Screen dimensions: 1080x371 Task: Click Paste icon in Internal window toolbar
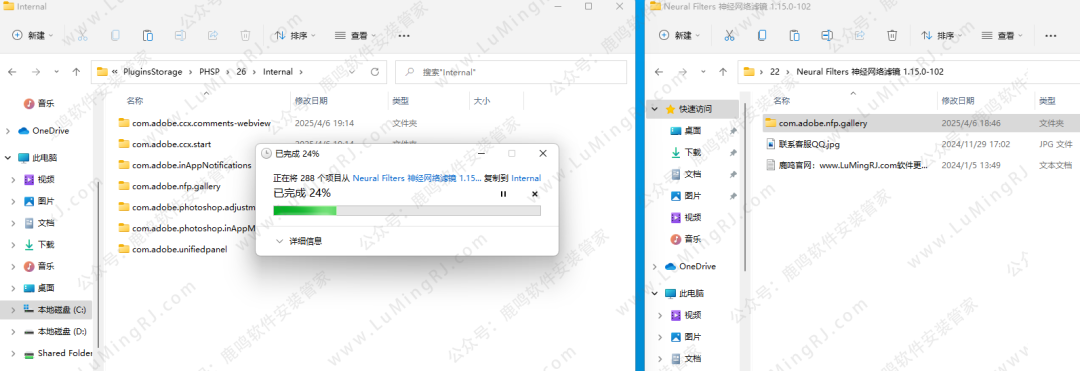(x=147, y=35)
